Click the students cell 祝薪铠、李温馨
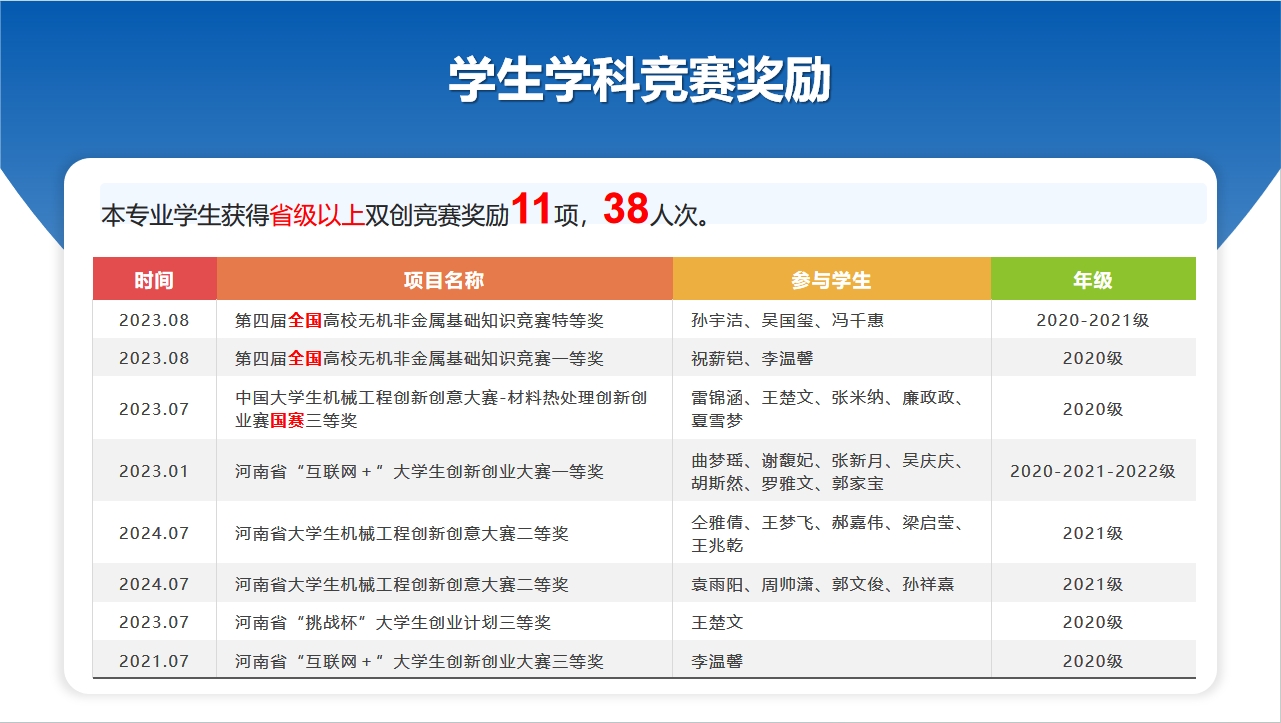This screenshot has width=1281, height=723. point(752,358)
